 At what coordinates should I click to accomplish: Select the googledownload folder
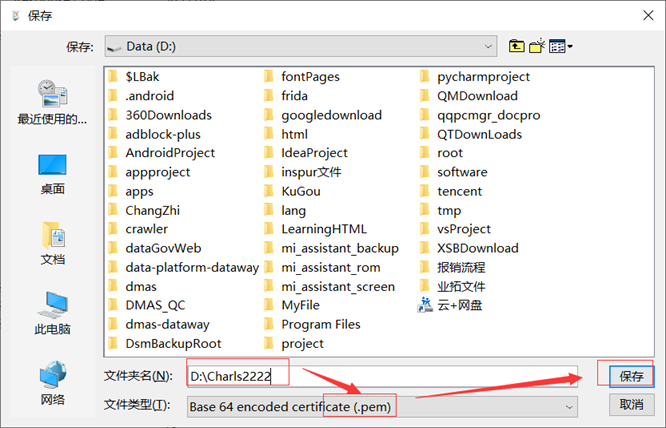(323, 115)
